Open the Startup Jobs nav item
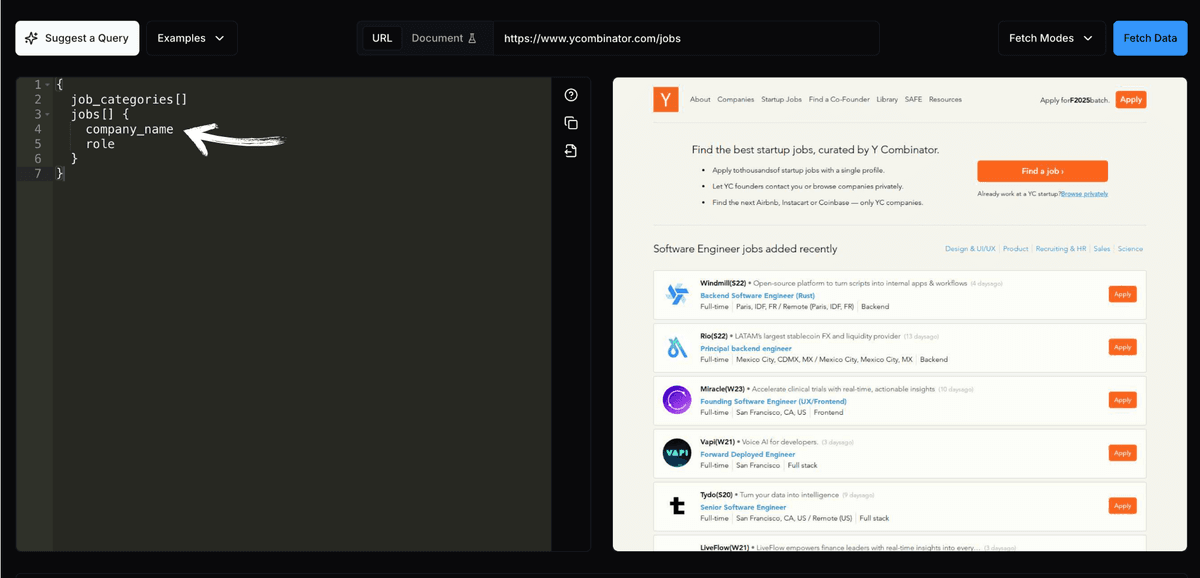 point(781,99)
